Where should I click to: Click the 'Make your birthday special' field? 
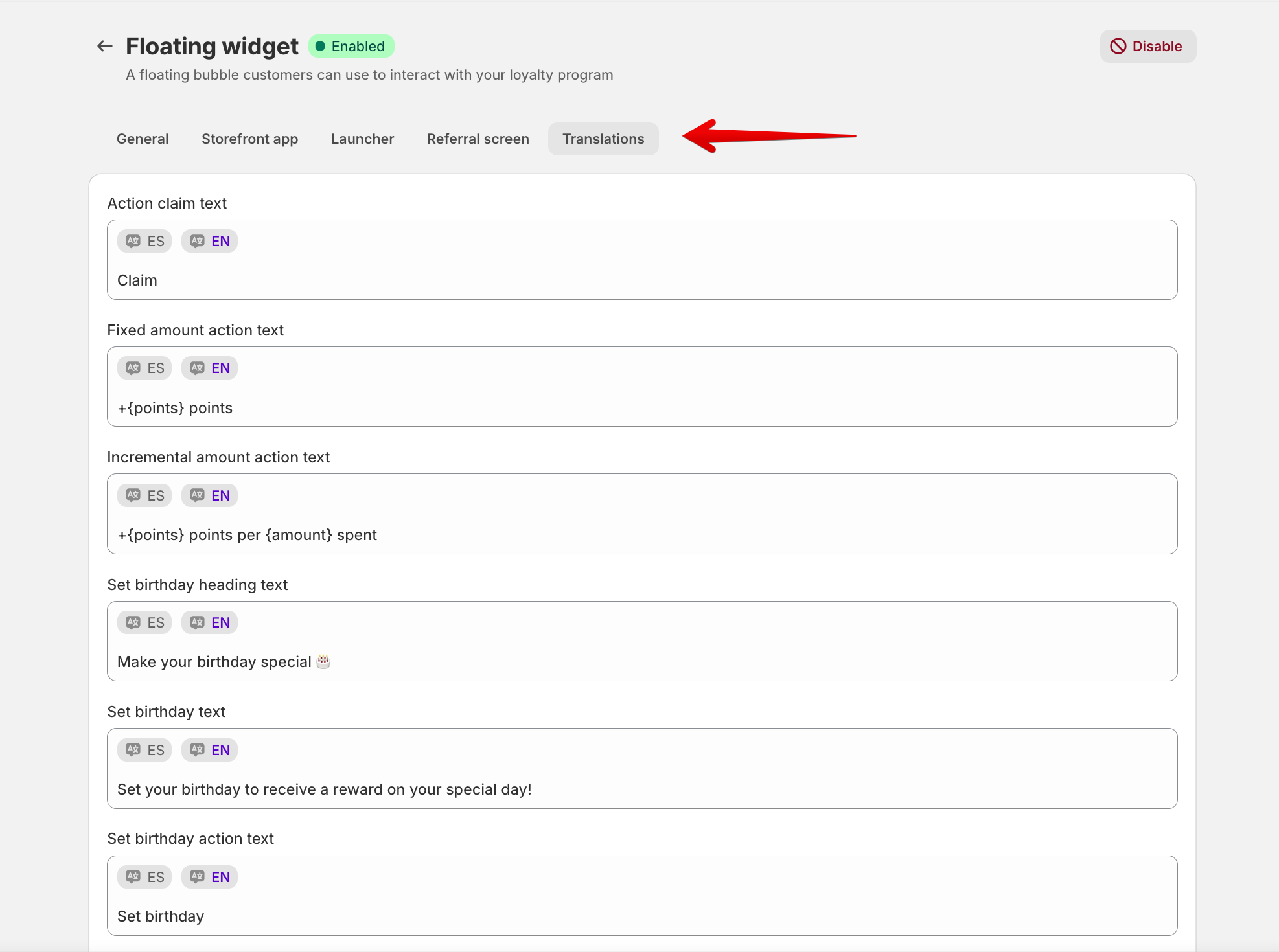point(641,662)
